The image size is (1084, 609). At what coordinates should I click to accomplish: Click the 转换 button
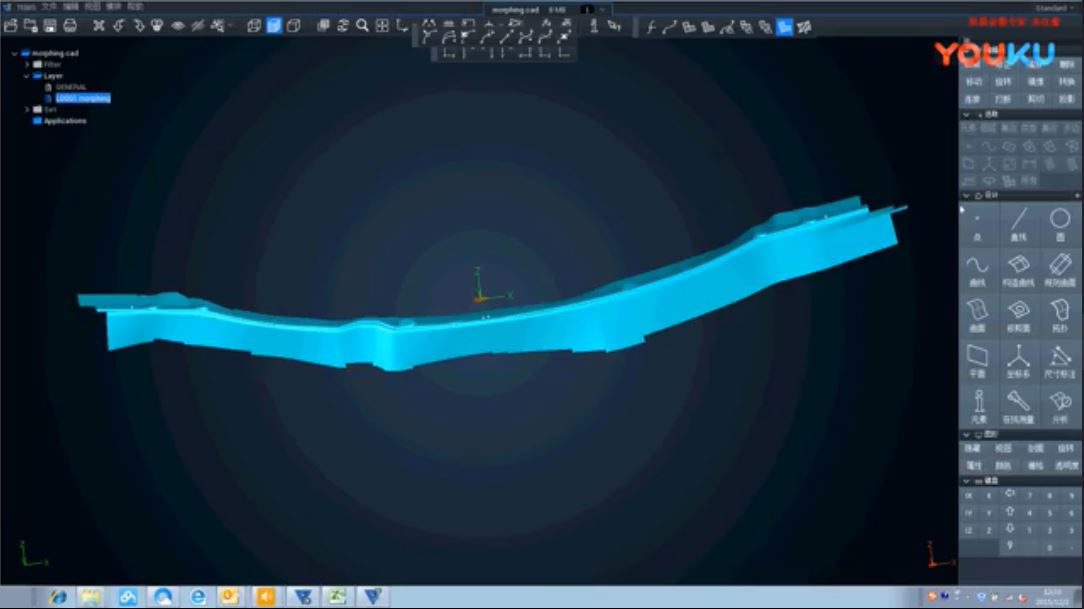point(1067,82)
